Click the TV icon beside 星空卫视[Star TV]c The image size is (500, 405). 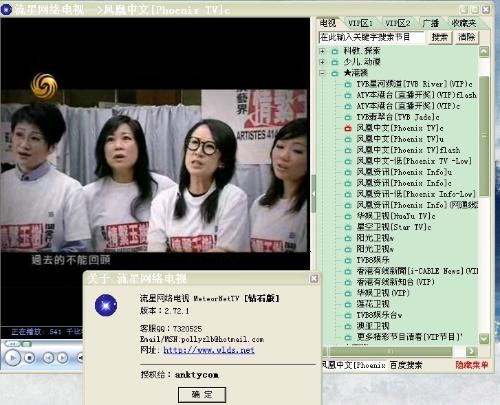(348, 227)
